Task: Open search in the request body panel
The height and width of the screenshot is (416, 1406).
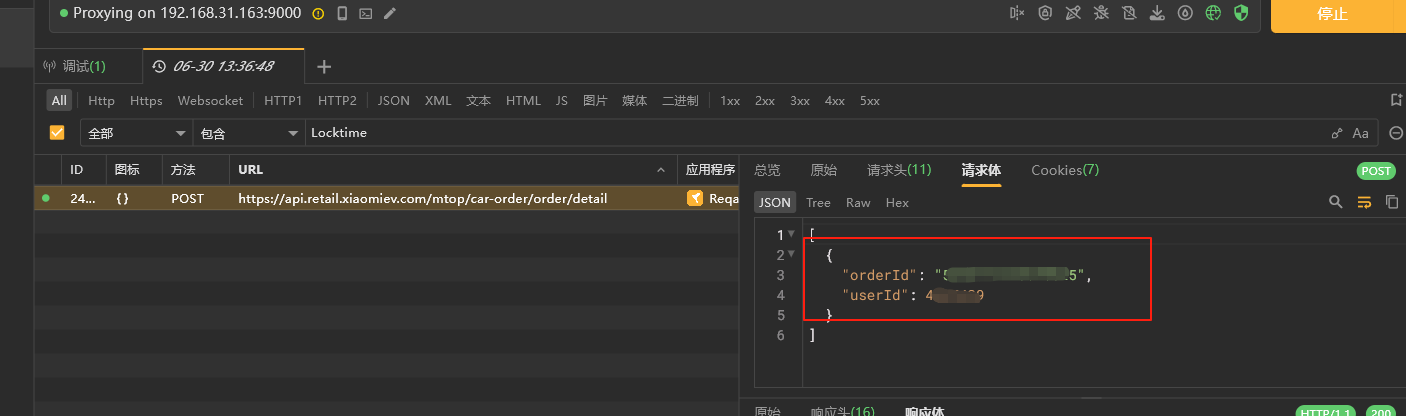Action: (1335, 202)
